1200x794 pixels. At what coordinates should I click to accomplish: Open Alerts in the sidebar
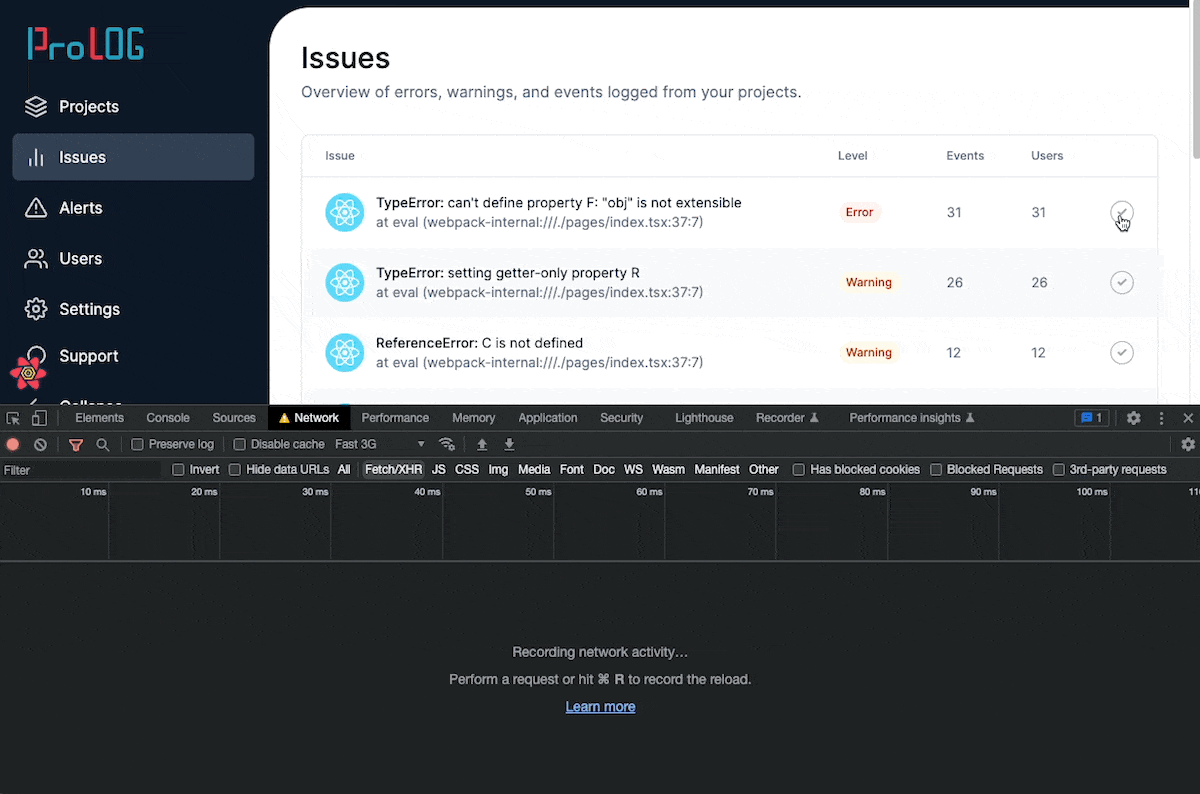[x=80, y=208]
